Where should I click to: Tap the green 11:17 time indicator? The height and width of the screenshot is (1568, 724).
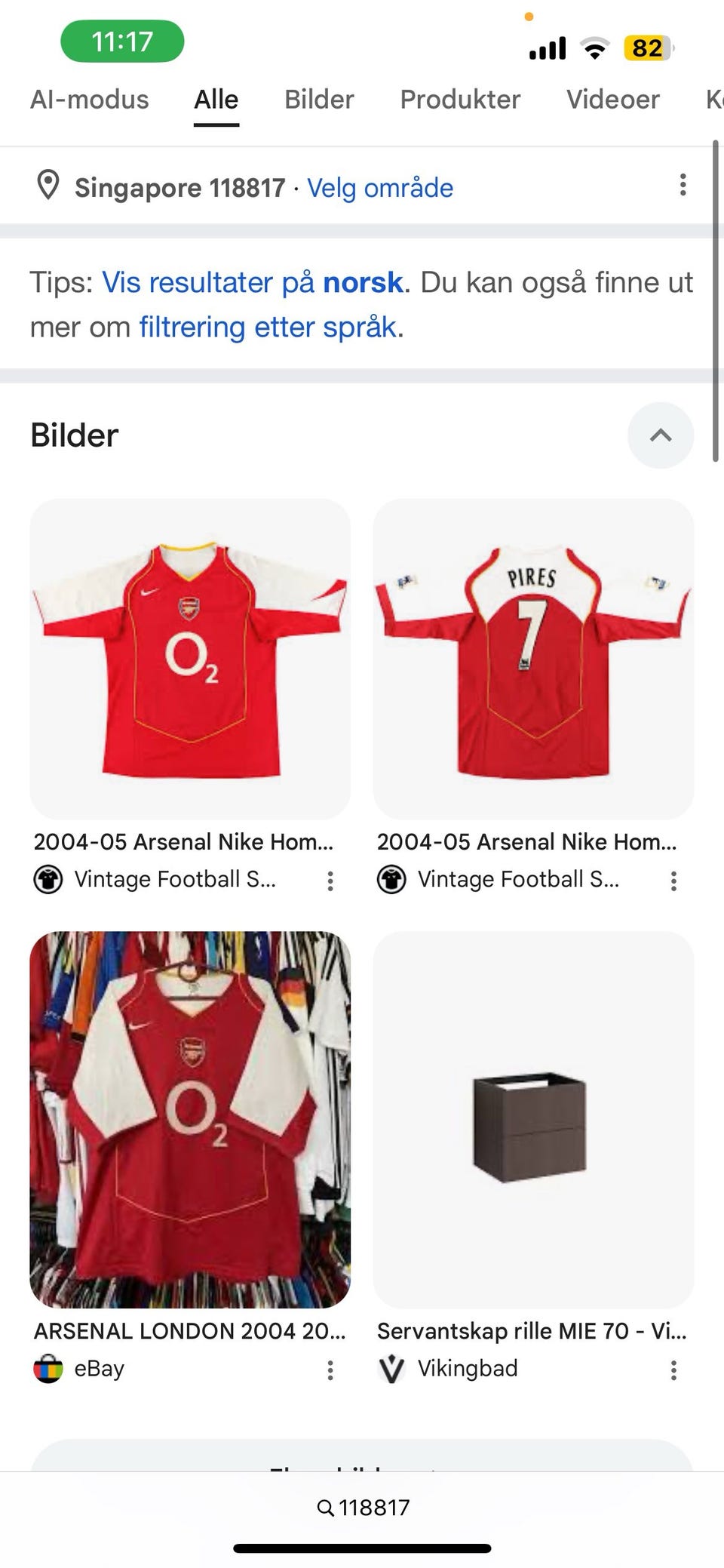(122, 42)
